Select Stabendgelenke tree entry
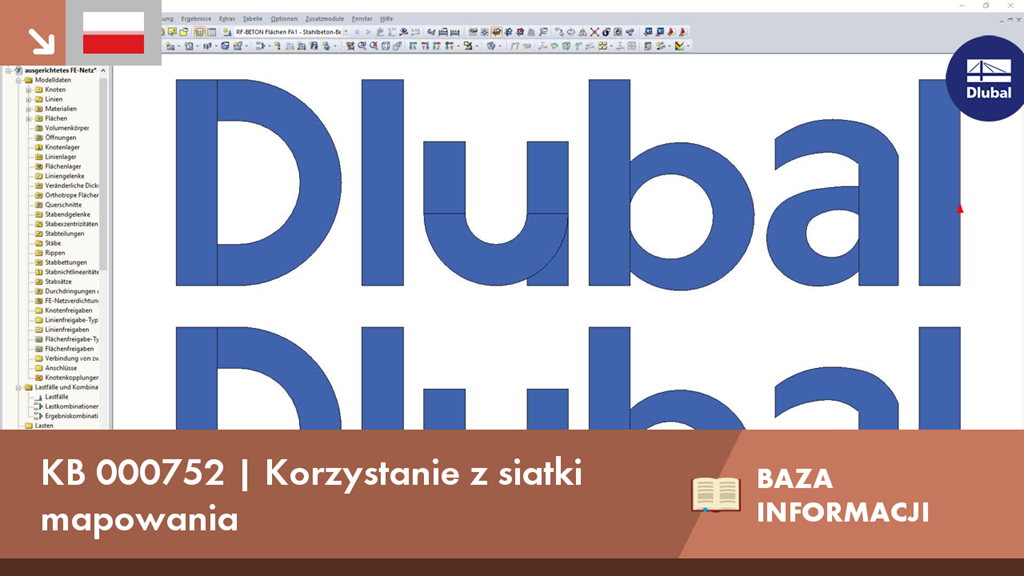The image size is (1024, 576). coord(67,214)
